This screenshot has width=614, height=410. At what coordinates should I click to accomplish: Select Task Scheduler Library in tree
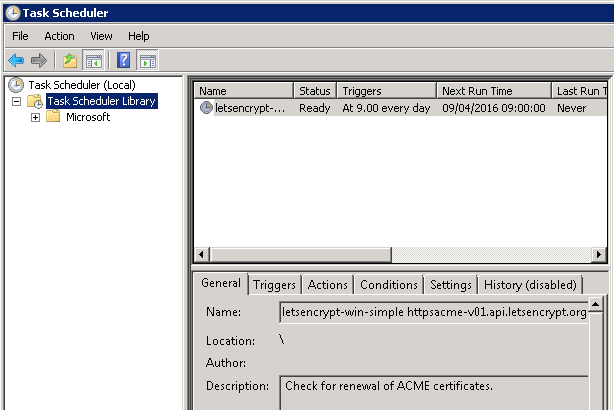pos(101,101)
